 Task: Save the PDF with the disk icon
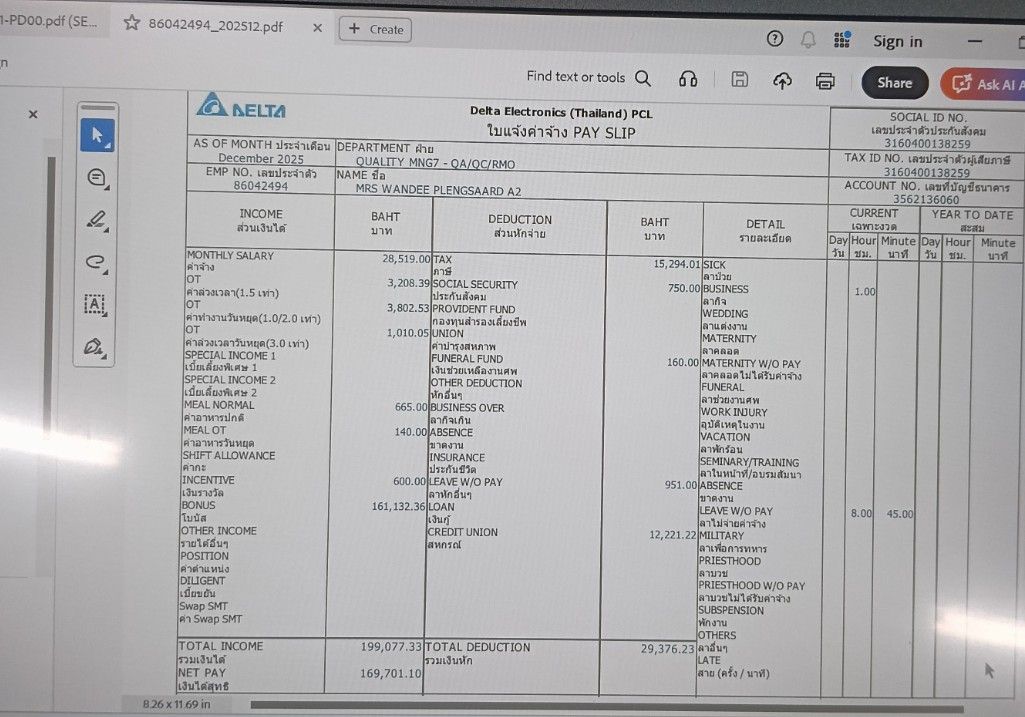point(740,80)
